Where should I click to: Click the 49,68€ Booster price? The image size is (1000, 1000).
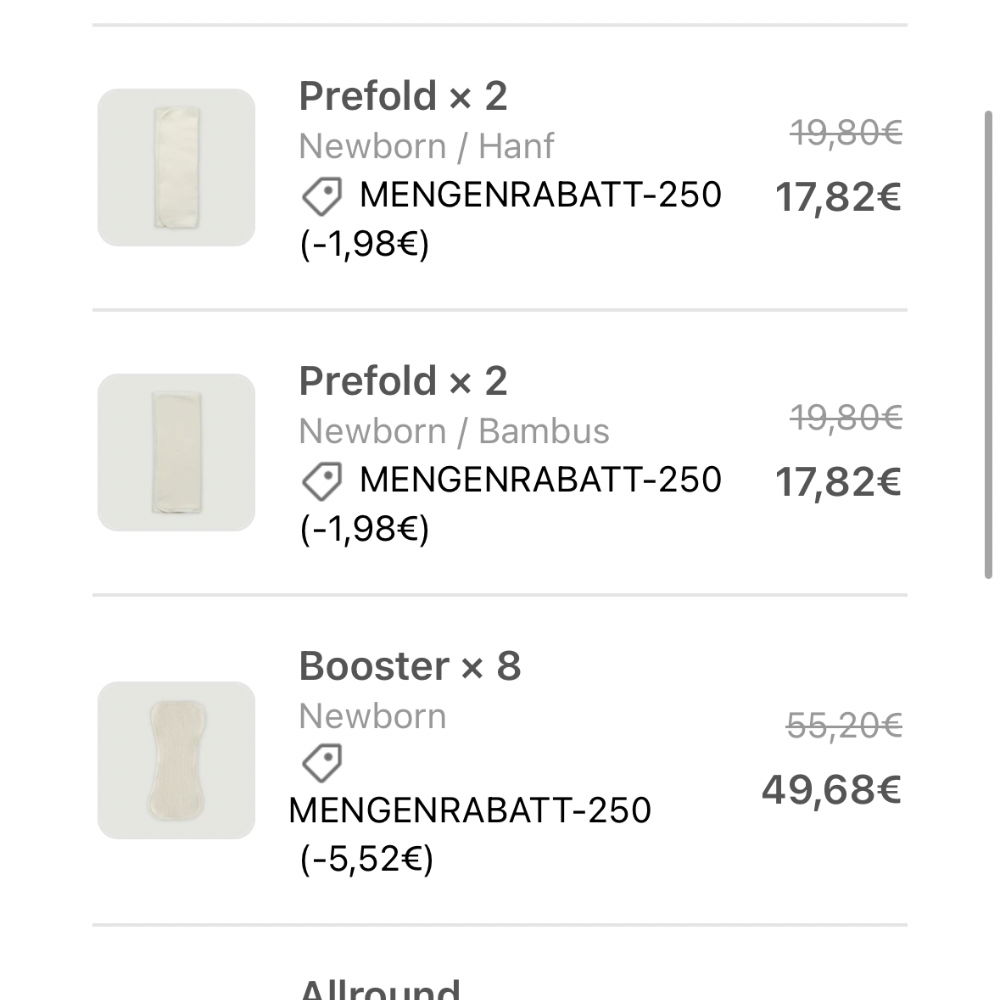pyautogui.click(x=831, y=790)
